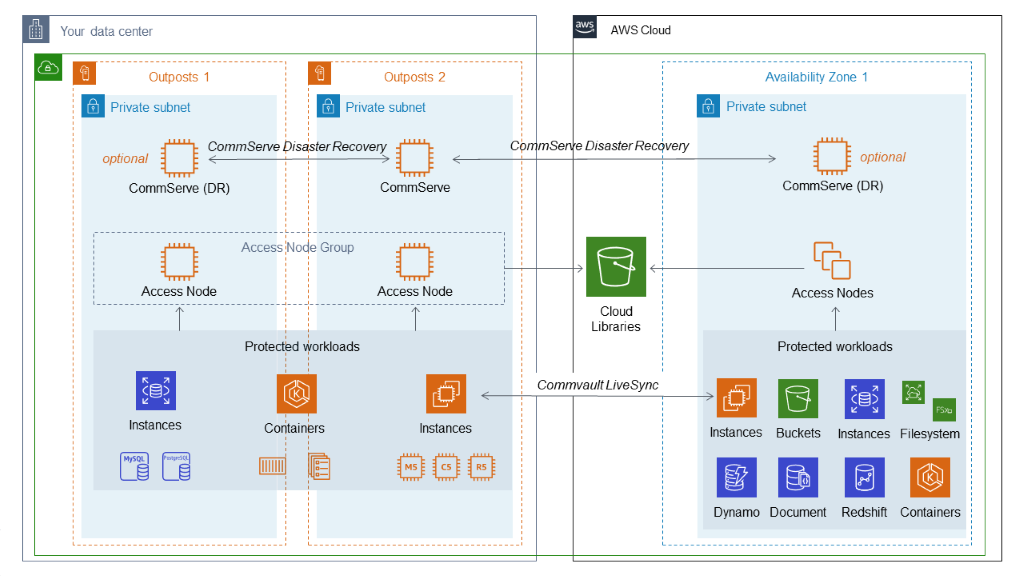Click the CommServe chip icon in Outposts 2
1024x576 pixels.
(415, 158)
